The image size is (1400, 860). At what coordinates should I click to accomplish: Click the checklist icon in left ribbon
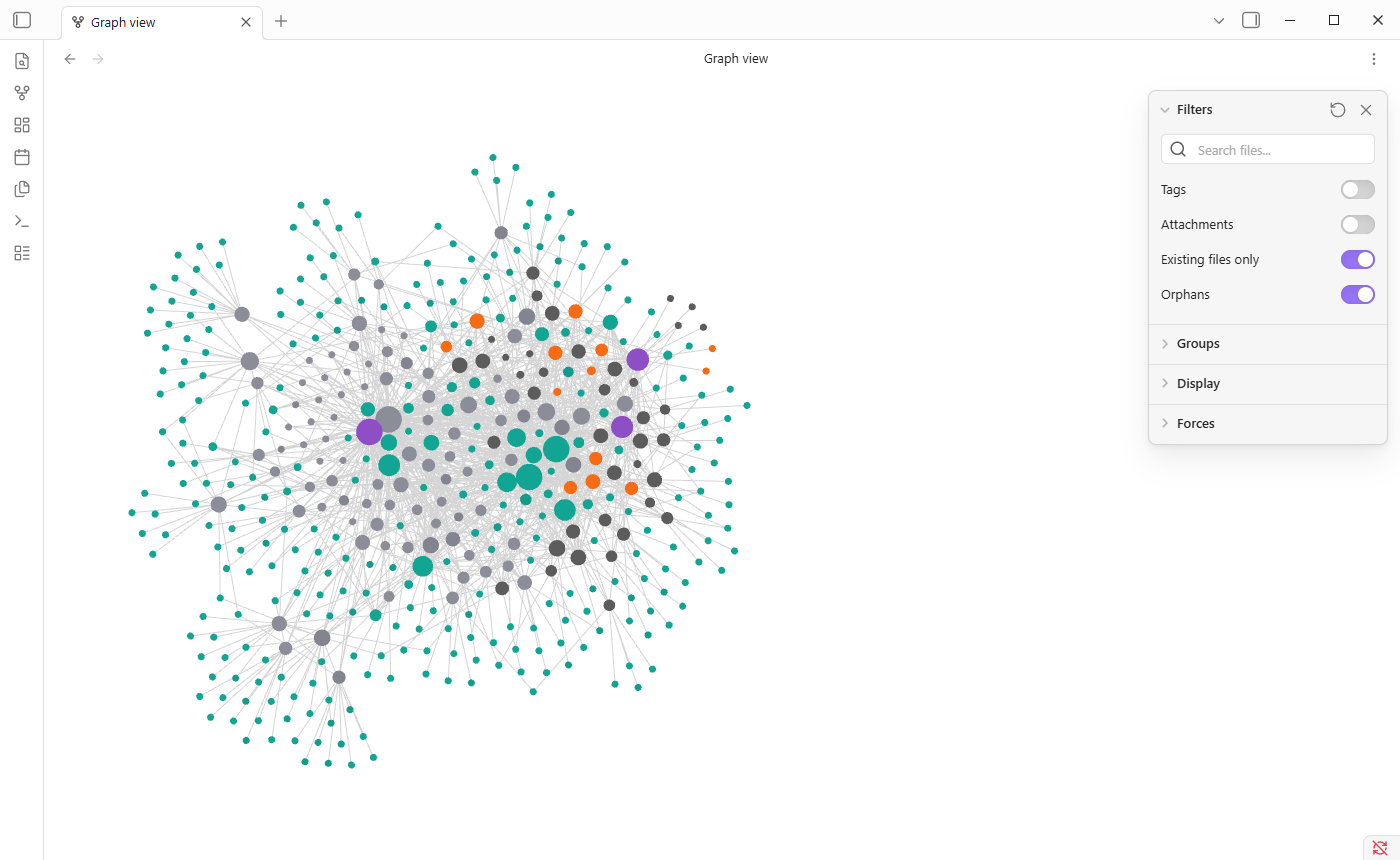tap(22, 253)
